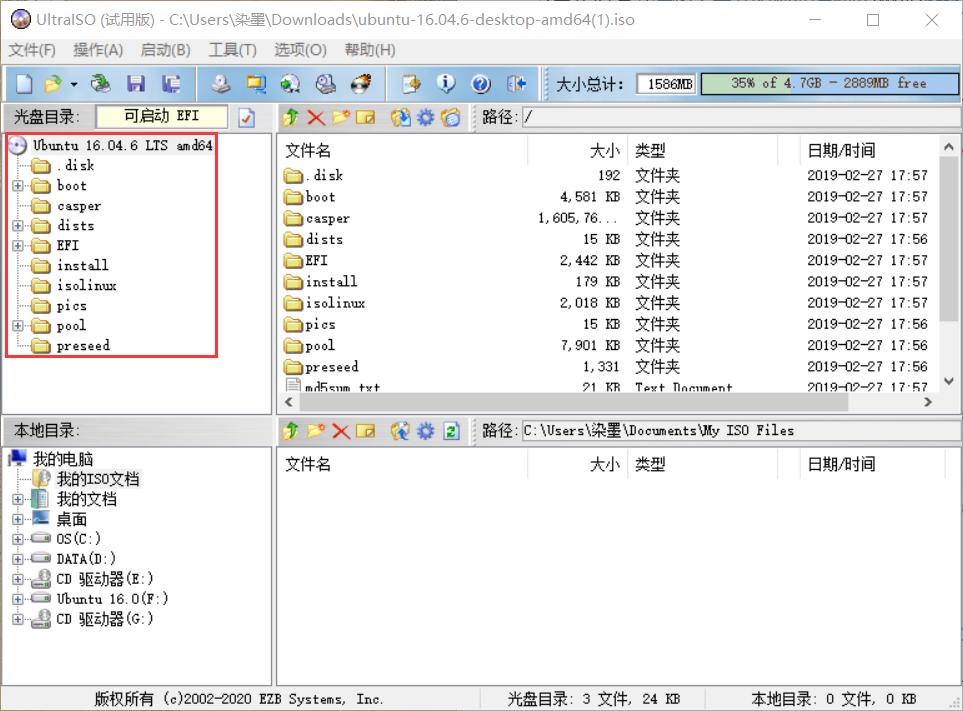Open the 选项(O) menu
The height and width of the screenshot is (711, 963).
click(300, 50)
